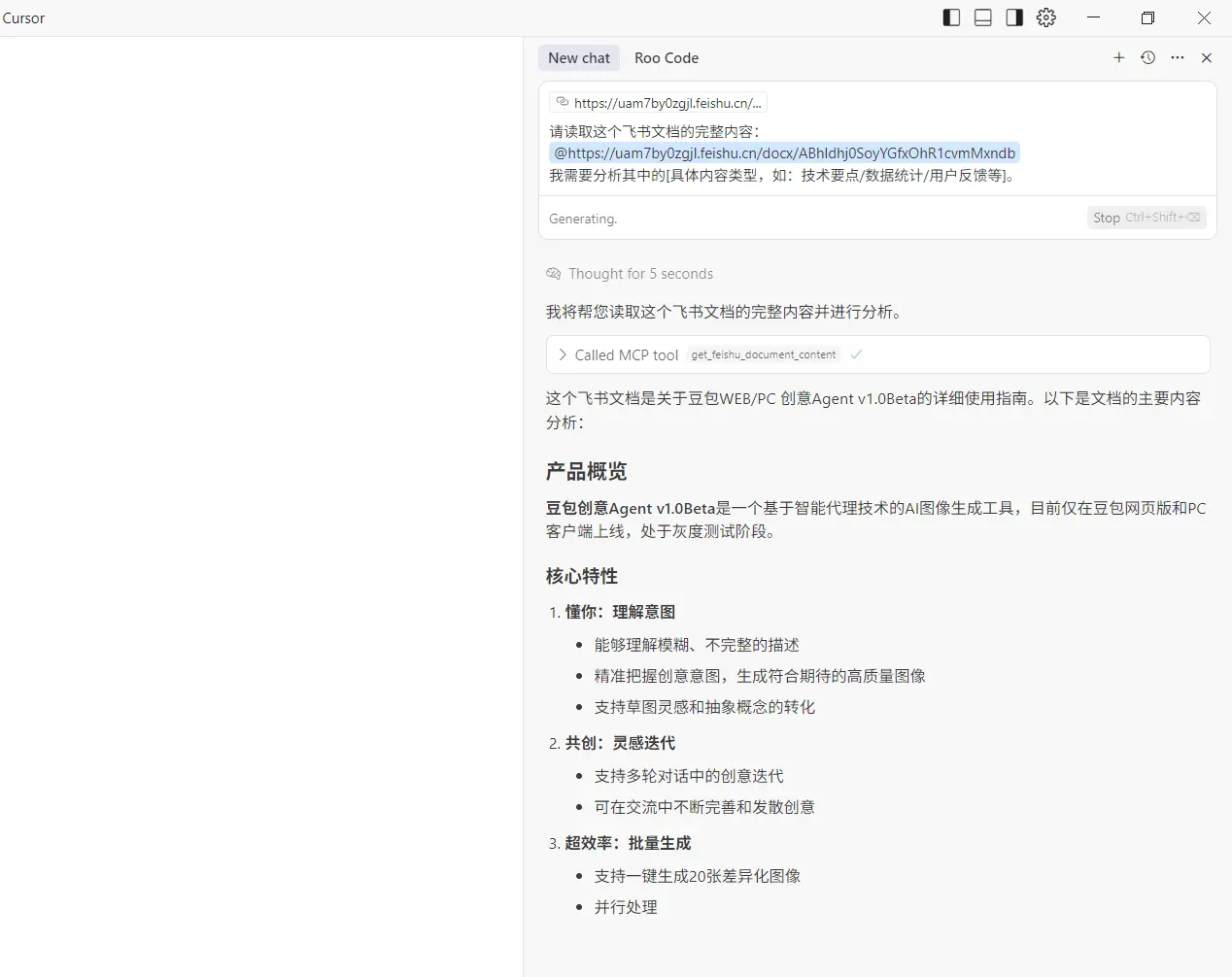
Task: Click the @https feishu docx mention link
Action: click(x=784, y=153)
